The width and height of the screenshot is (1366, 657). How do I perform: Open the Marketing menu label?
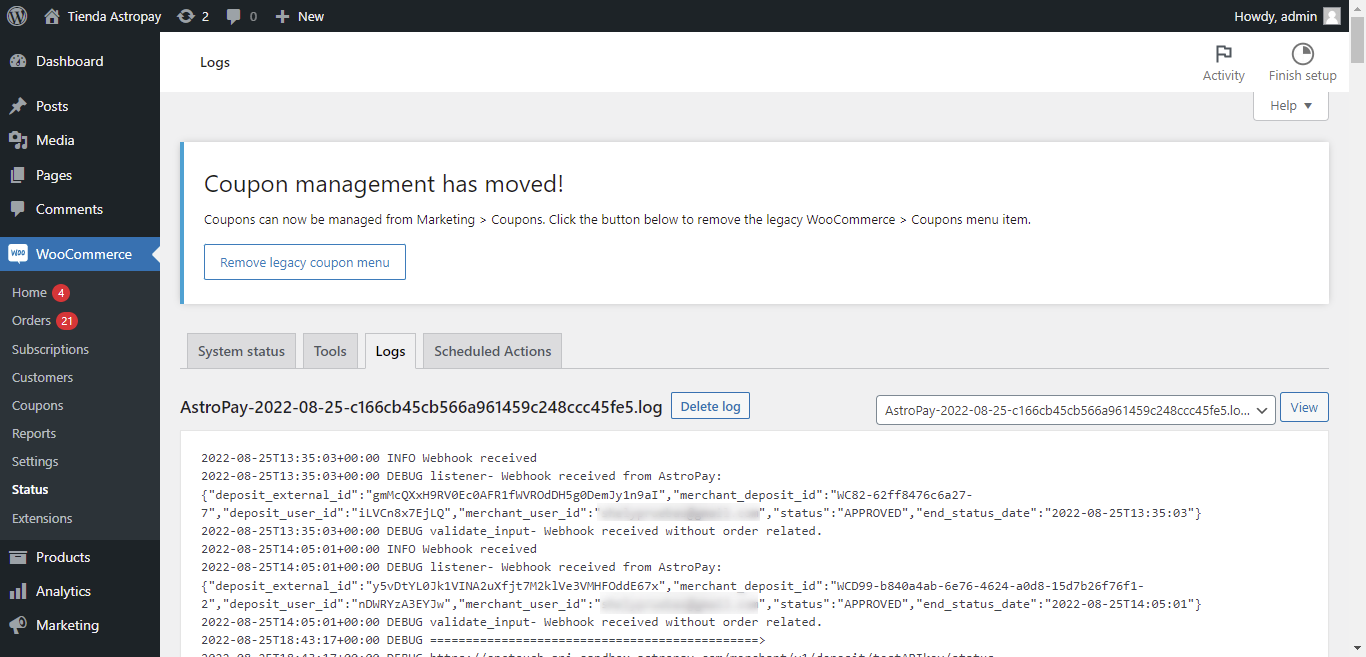tap(67, 625)
